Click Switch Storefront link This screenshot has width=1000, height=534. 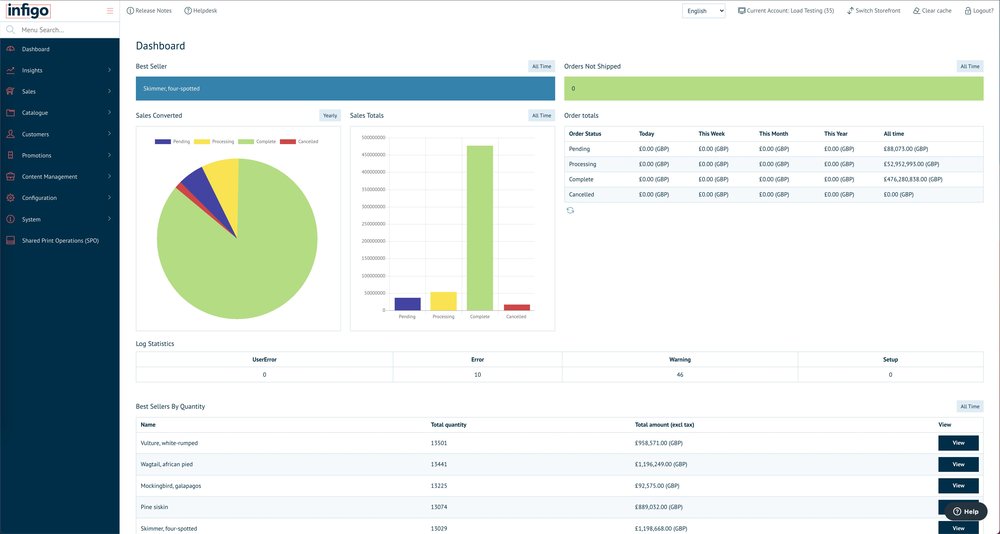point(878,11)
